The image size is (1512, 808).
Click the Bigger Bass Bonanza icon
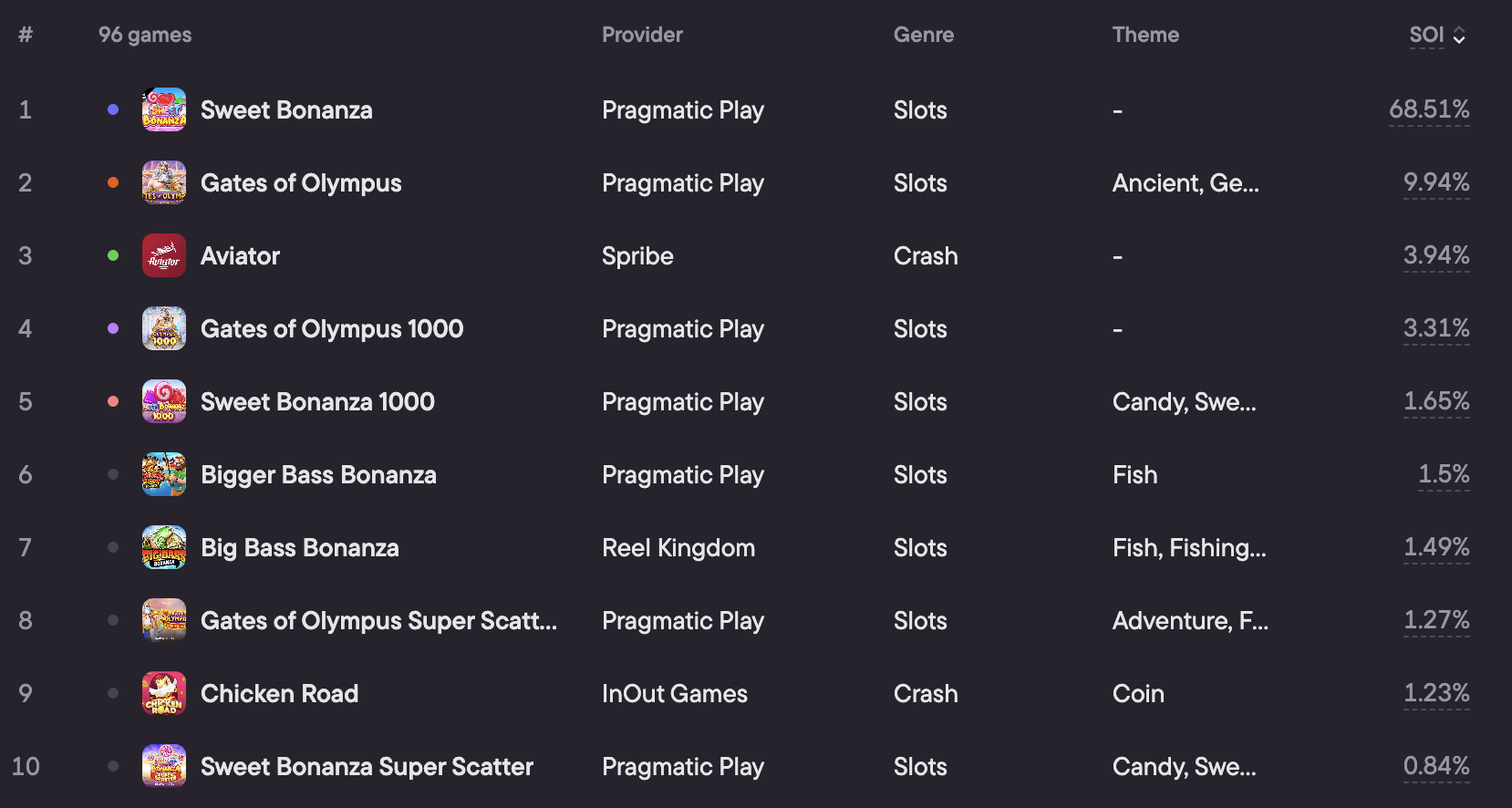[164, 474]
